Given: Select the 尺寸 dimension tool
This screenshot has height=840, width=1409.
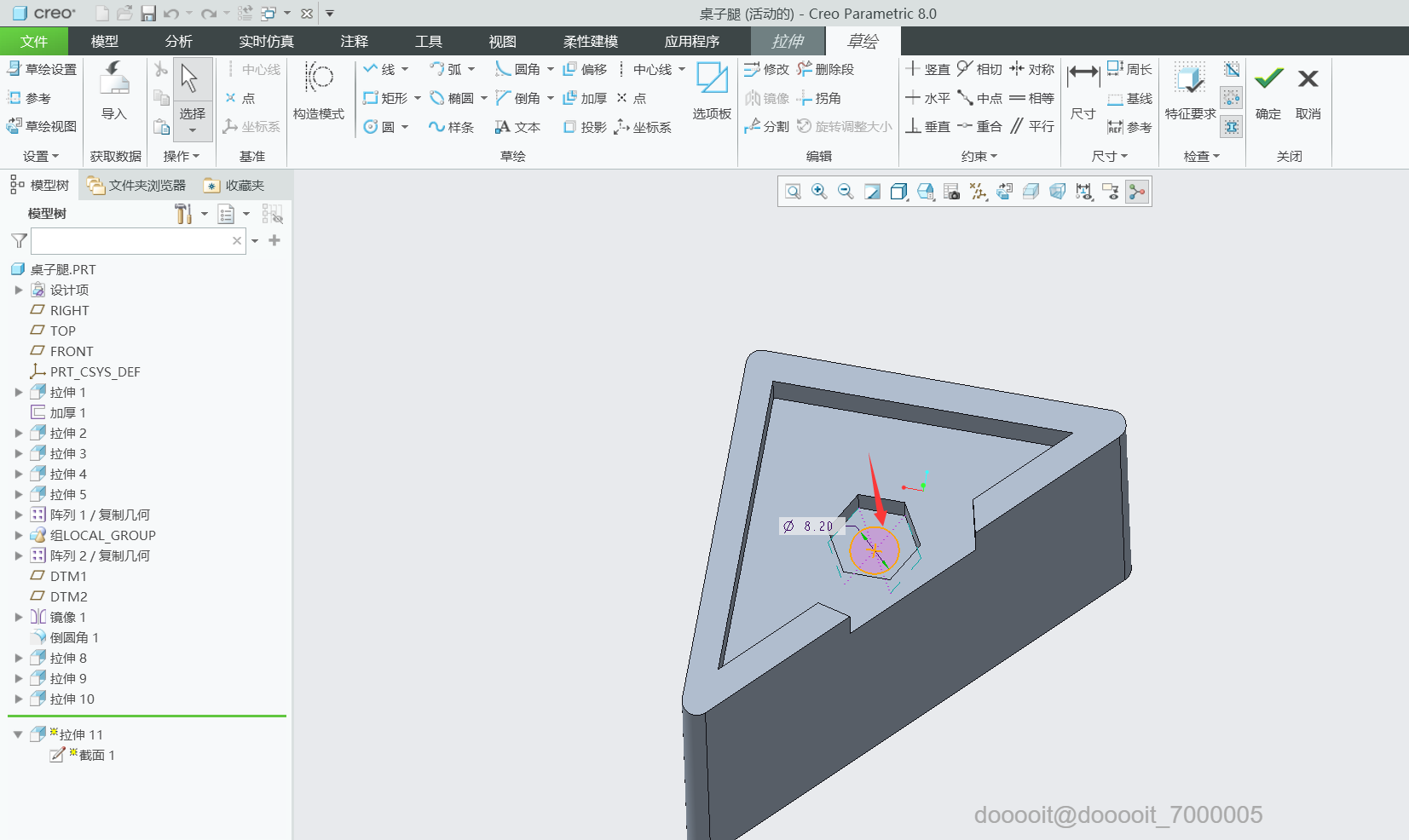Looking at the screenshot, I should coord(1083,93).
